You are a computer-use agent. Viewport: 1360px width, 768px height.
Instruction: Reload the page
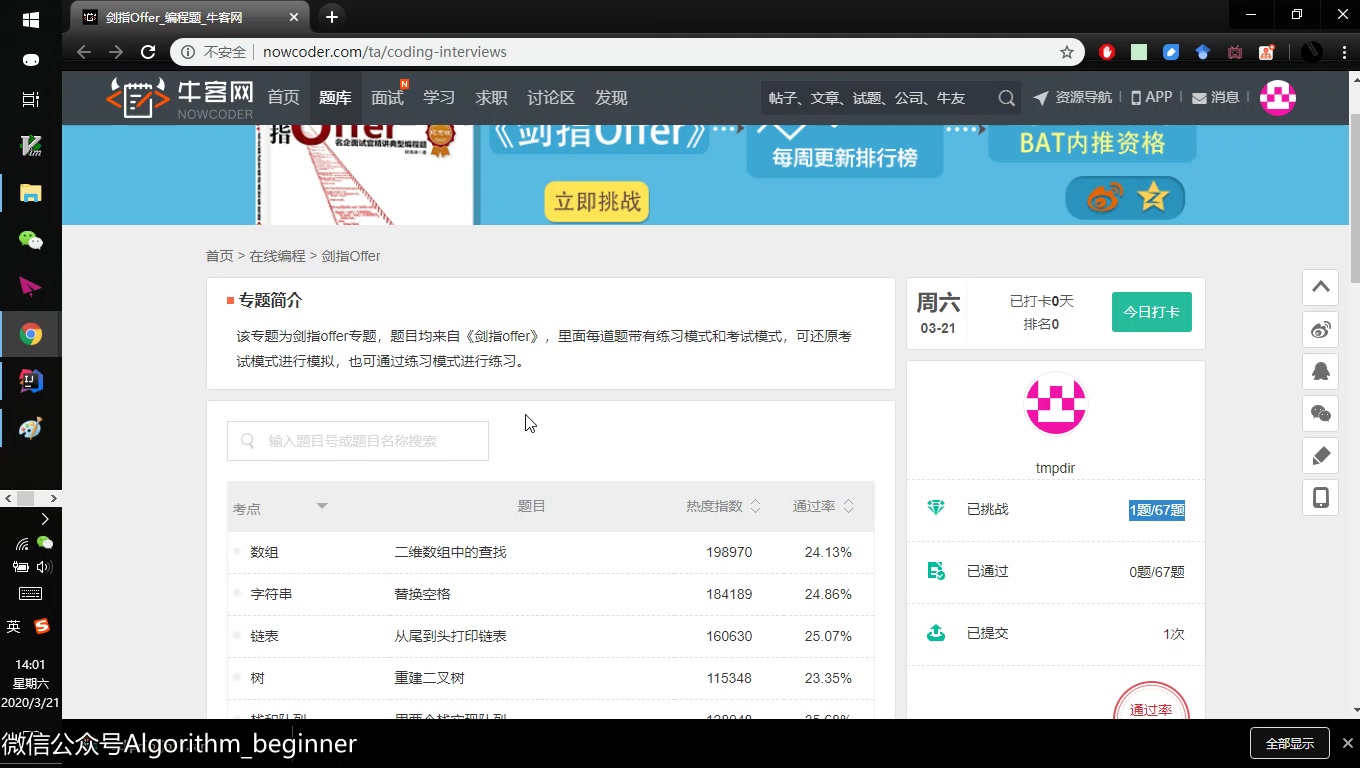148,52
